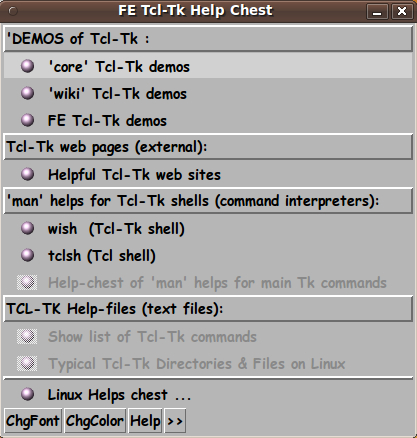
Task: Open the window menu circle in title bar
Action: (13, 11)
